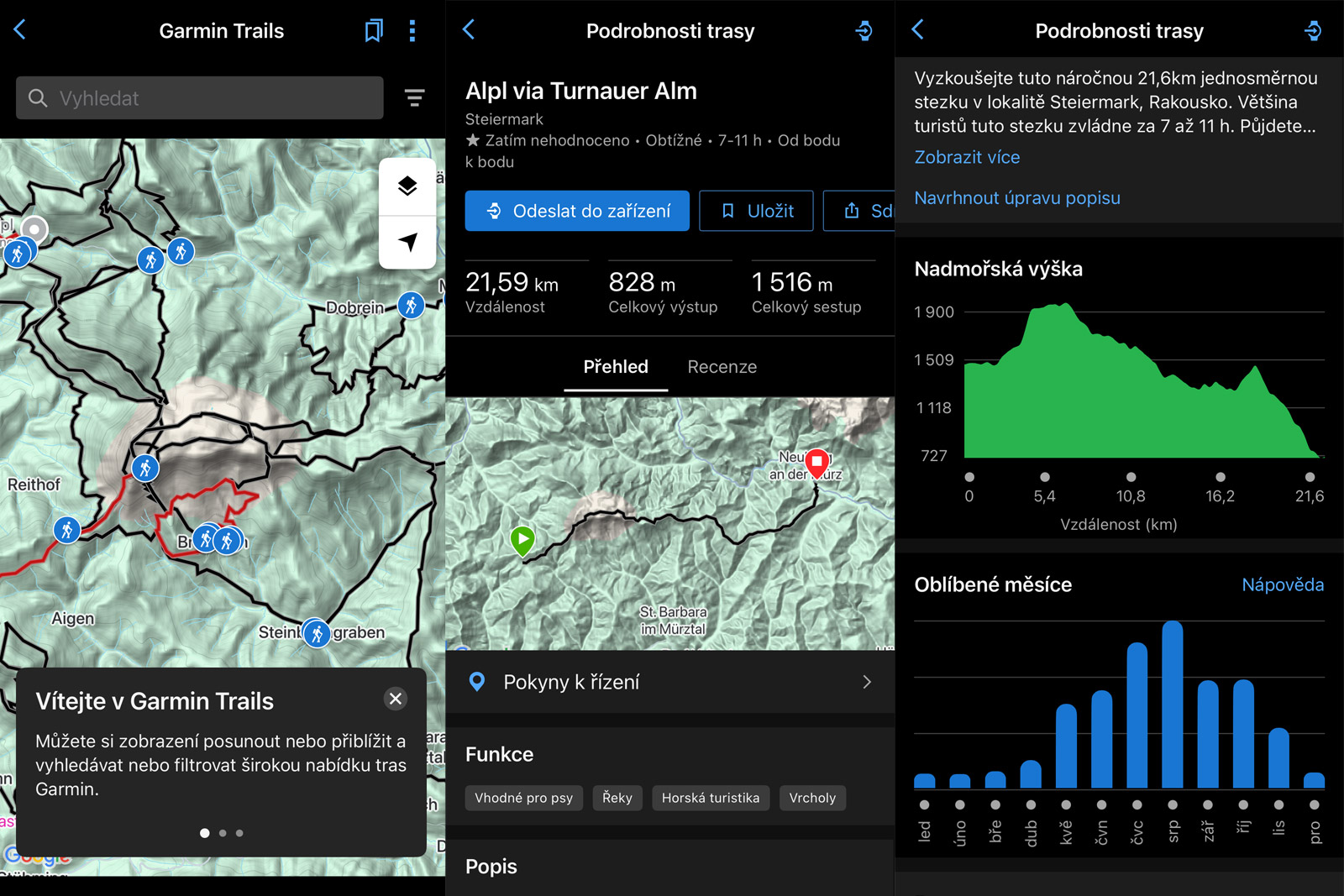Screen dimensions: 1344x896
Task: Select the hiker marker near Reithof
Action: point(67,529)
